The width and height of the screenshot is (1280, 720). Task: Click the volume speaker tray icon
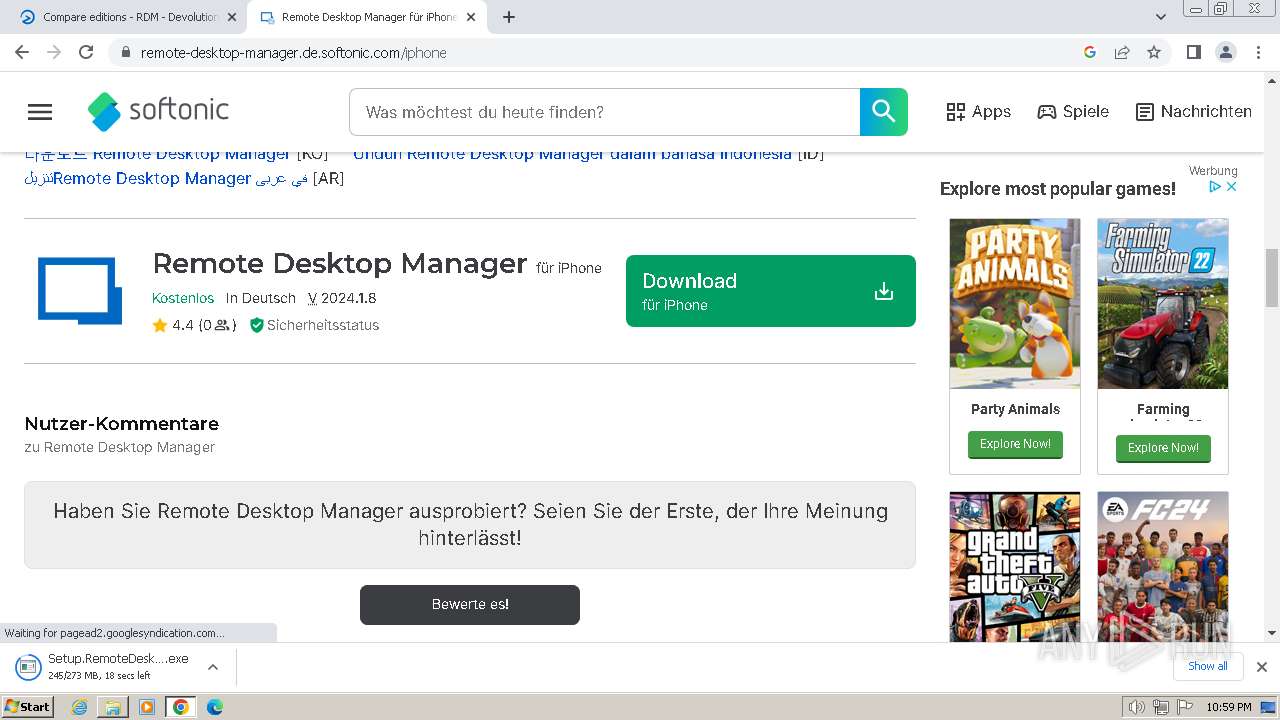[1137, 707]
